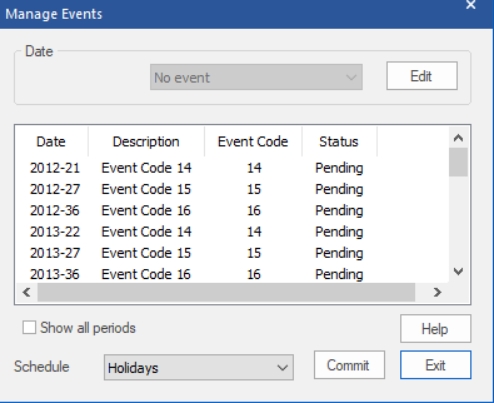Expand the Schedule Holidays dropdown
Screen dimensions: 494x403
point(199,367)
